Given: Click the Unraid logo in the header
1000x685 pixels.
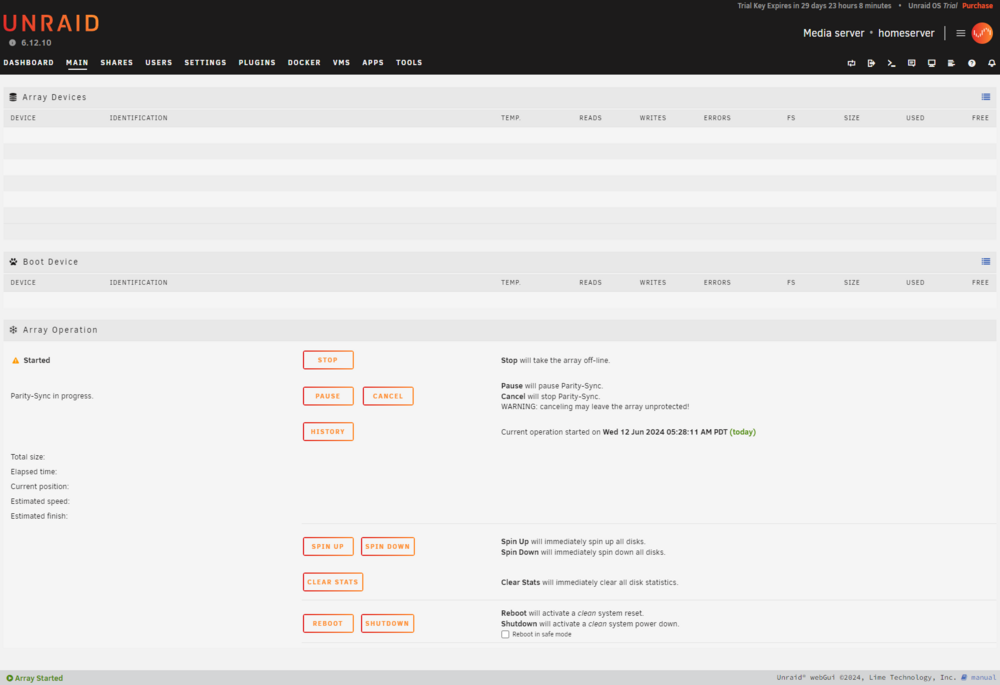Looking at the screenshot, I should 51,23.
